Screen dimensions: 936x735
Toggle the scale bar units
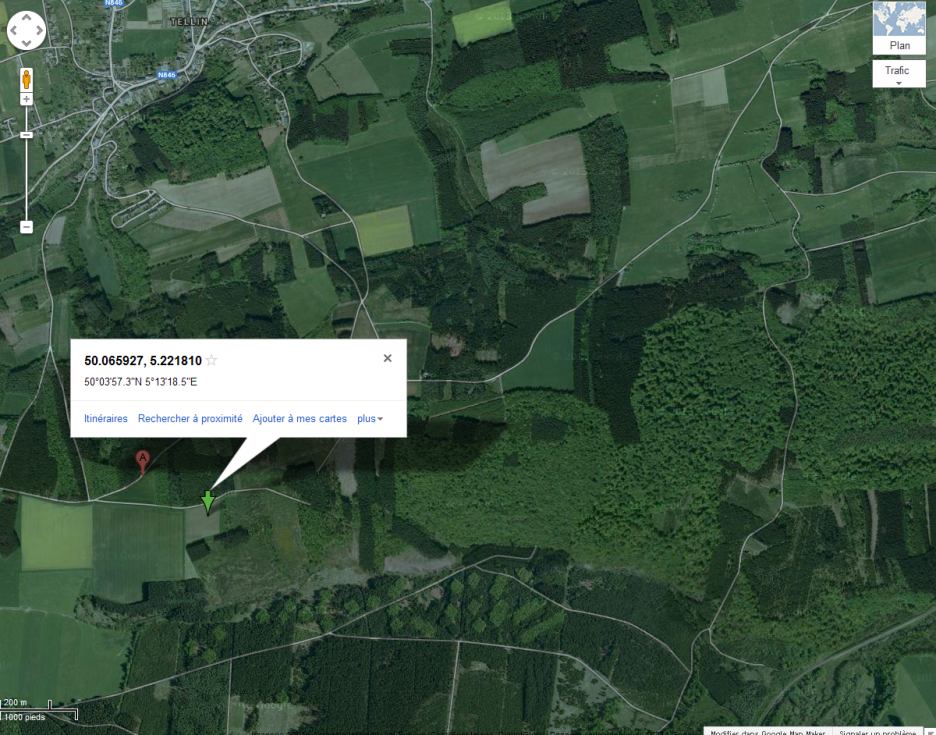tap(39, 709)
